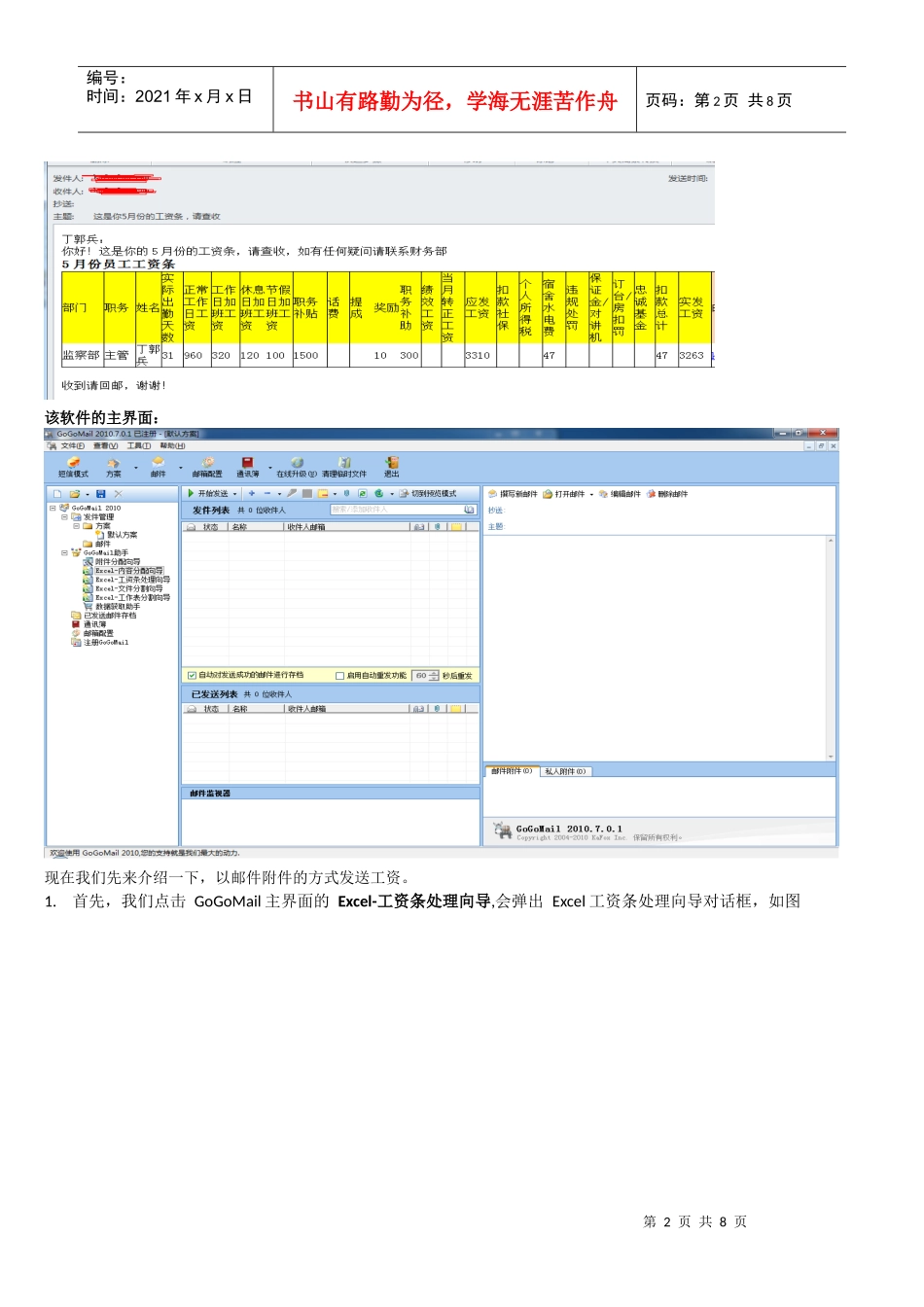Image resolution: width=924 pixels, height=1307 pixels.
Task: Select Excel-文件分割向导 tree item
Action: 124,588
